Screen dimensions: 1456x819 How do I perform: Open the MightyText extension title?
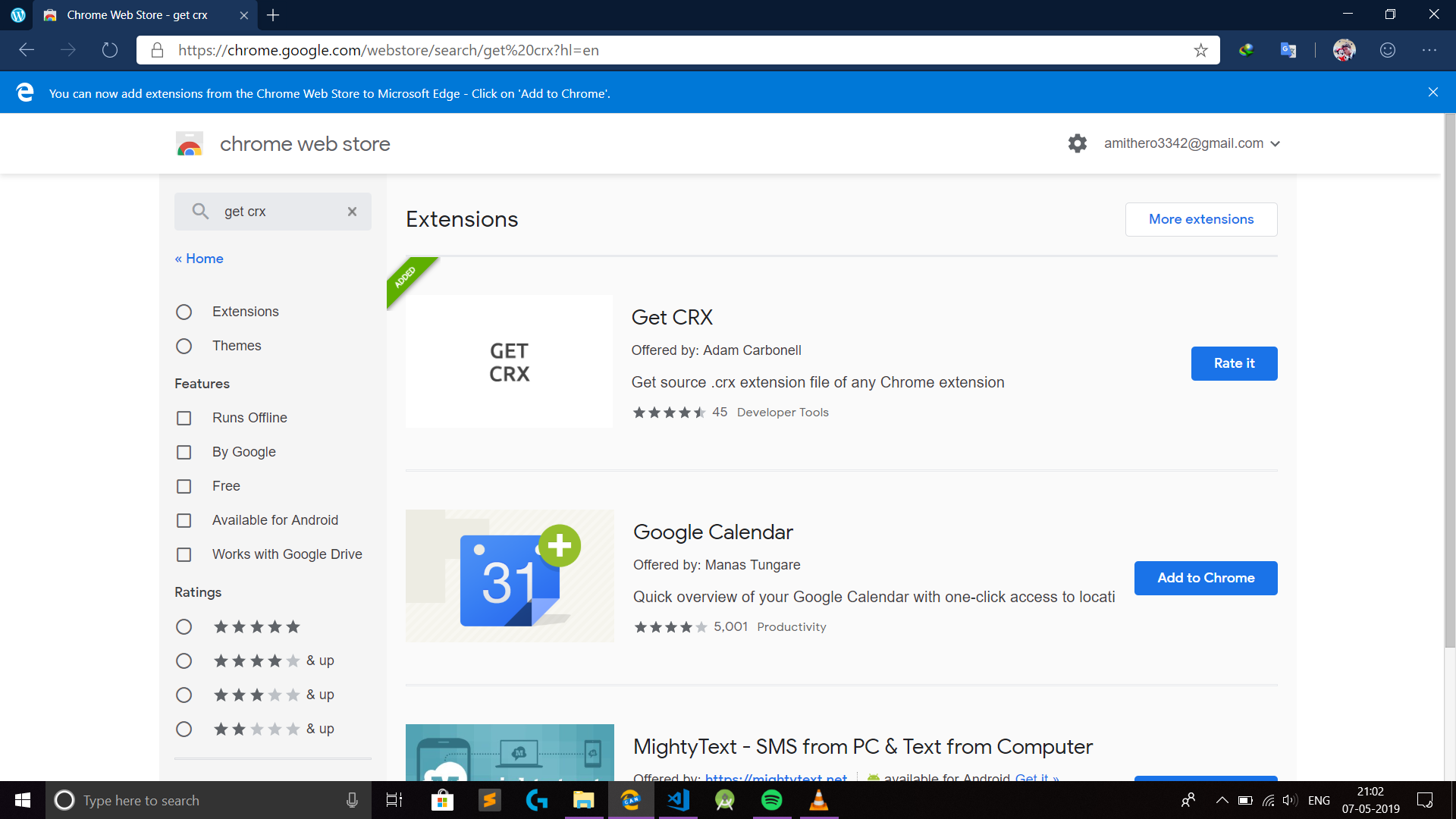point(863,746)
